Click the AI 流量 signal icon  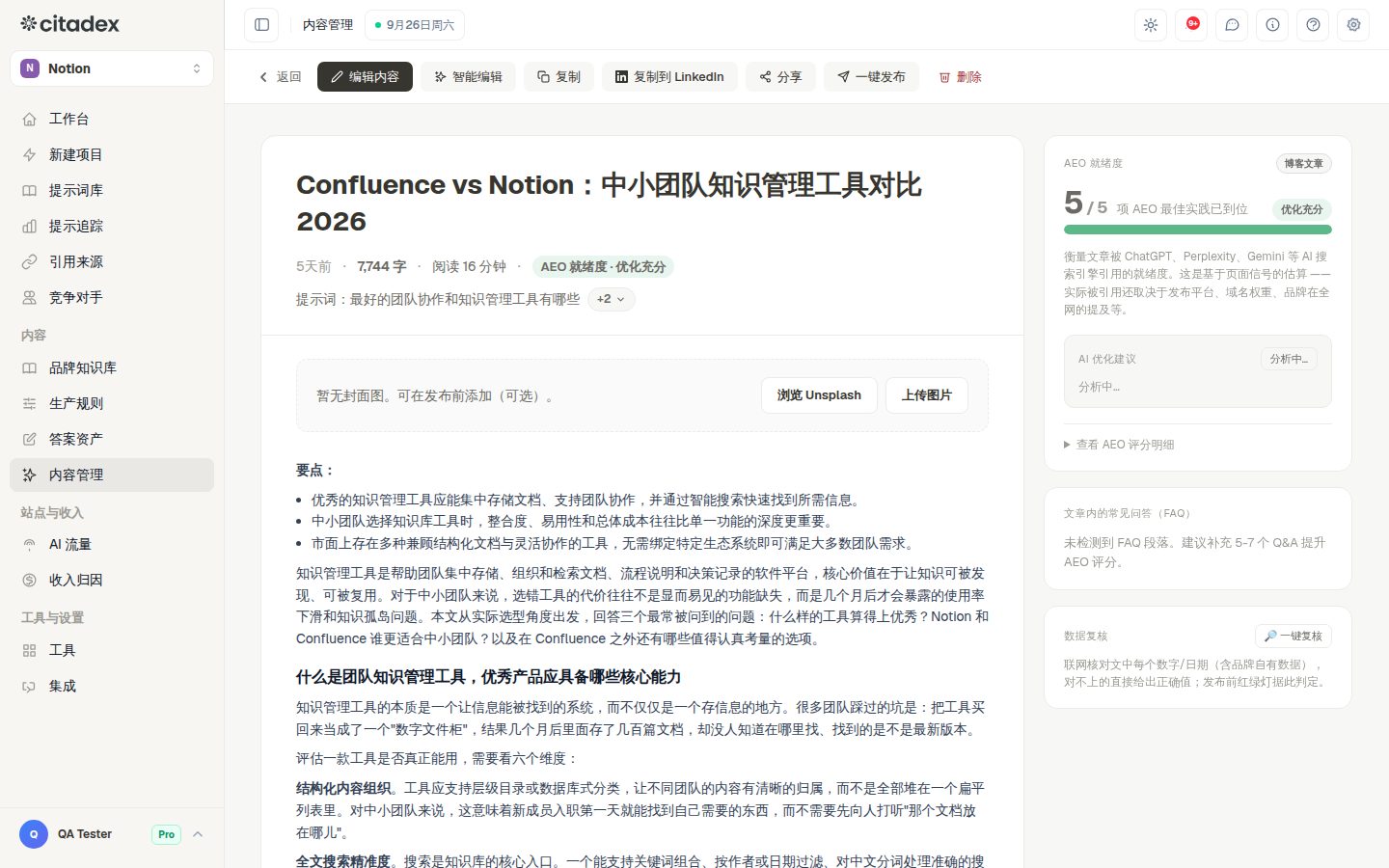[x=29, y=544]
